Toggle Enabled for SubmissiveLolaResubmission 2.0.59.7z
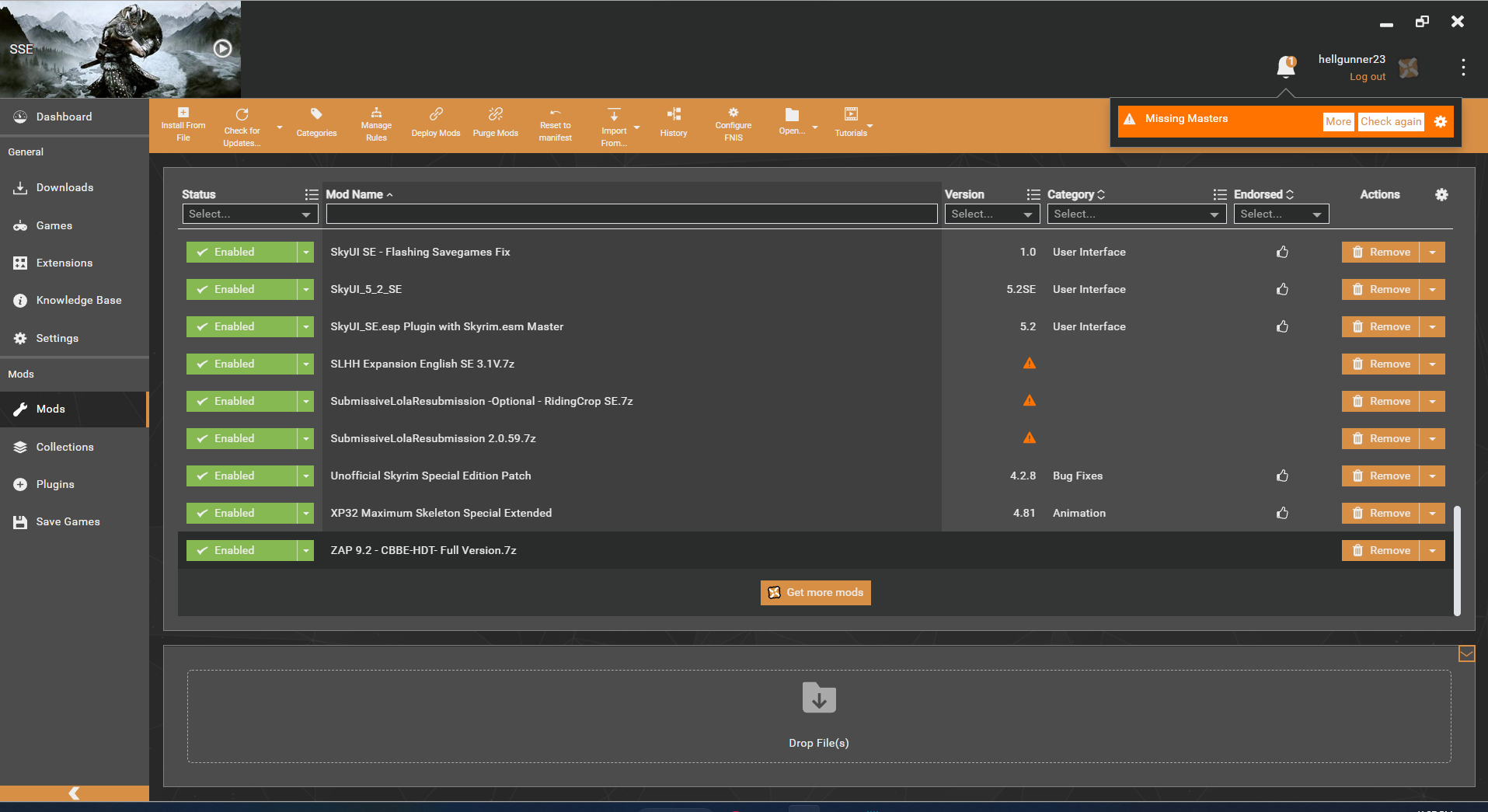This screenshot has height=812, width=1488. pyautogui.click(x=242, y=438)
